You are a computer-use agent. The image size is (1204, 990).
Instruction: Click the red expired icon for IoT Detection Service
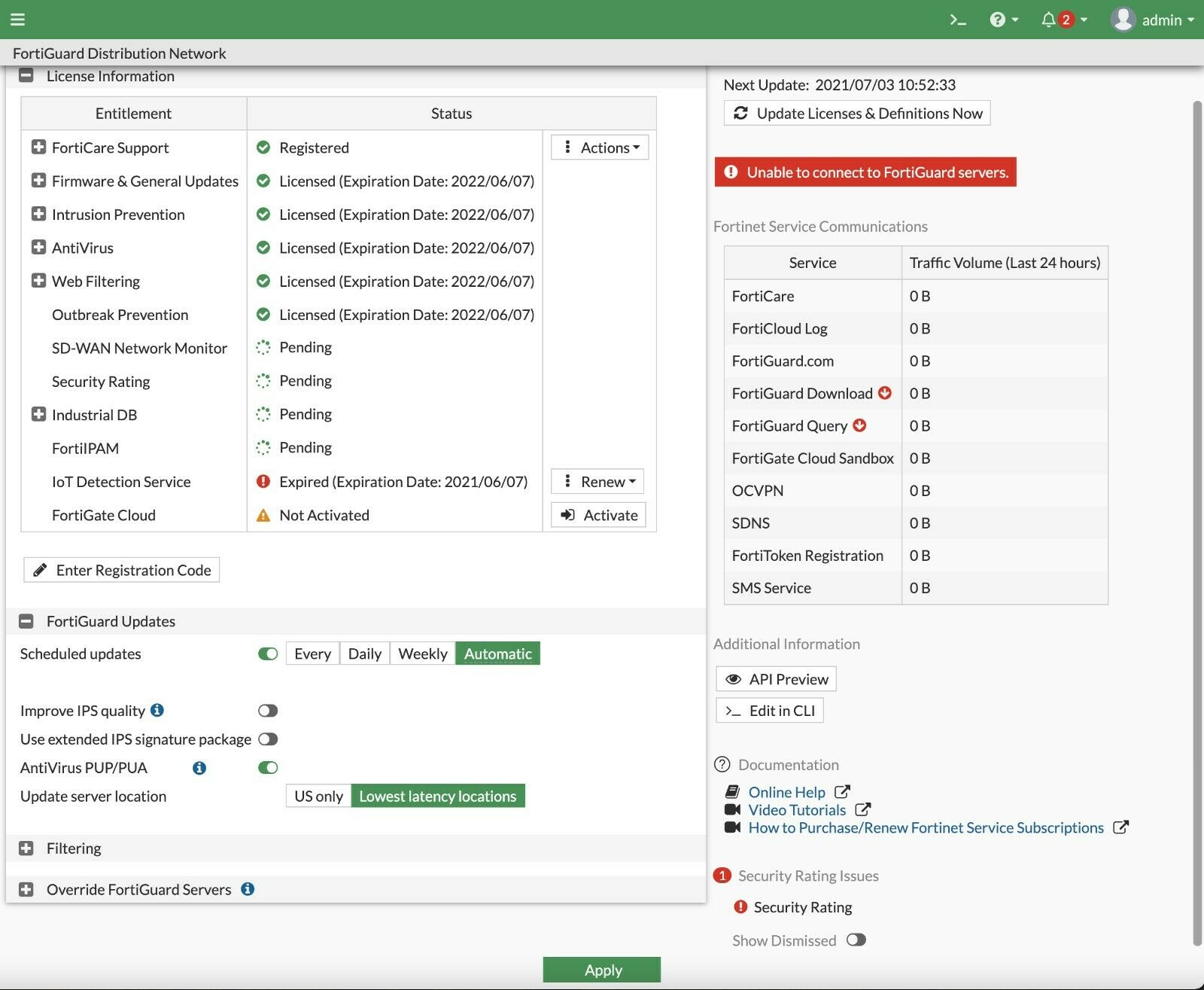coord(263,481)
